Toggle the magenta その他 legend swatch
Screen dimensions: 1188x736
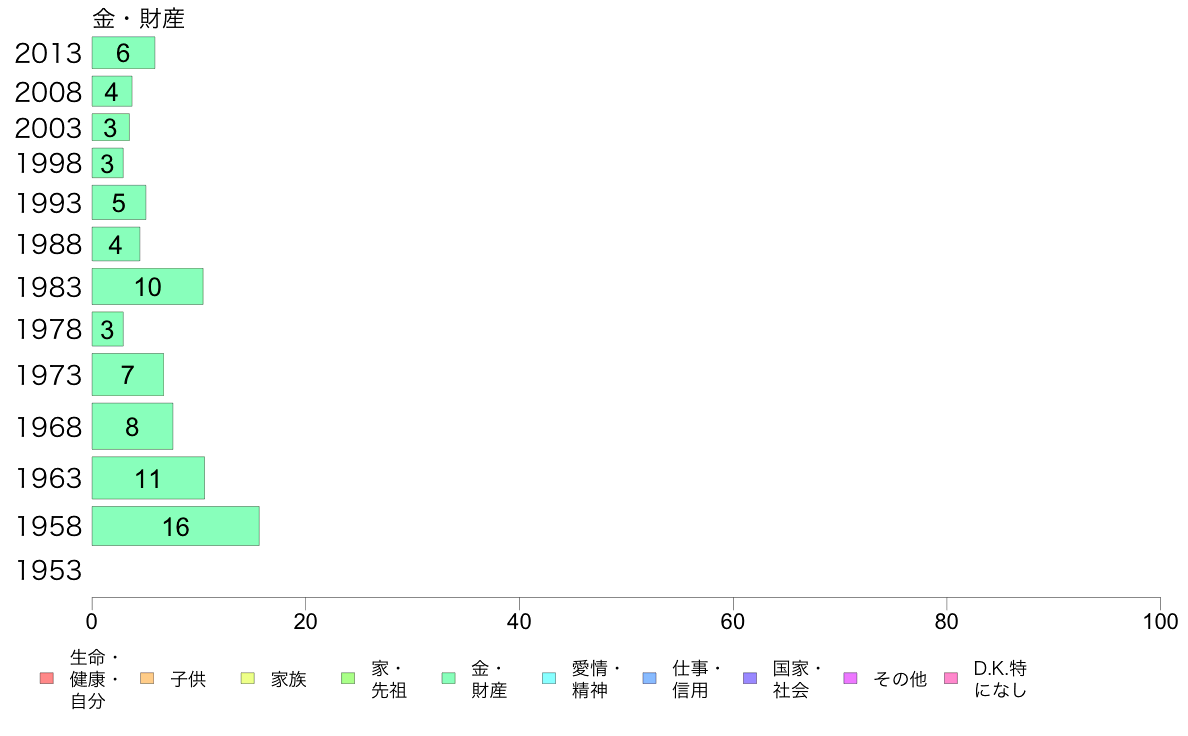pos(851,678)
